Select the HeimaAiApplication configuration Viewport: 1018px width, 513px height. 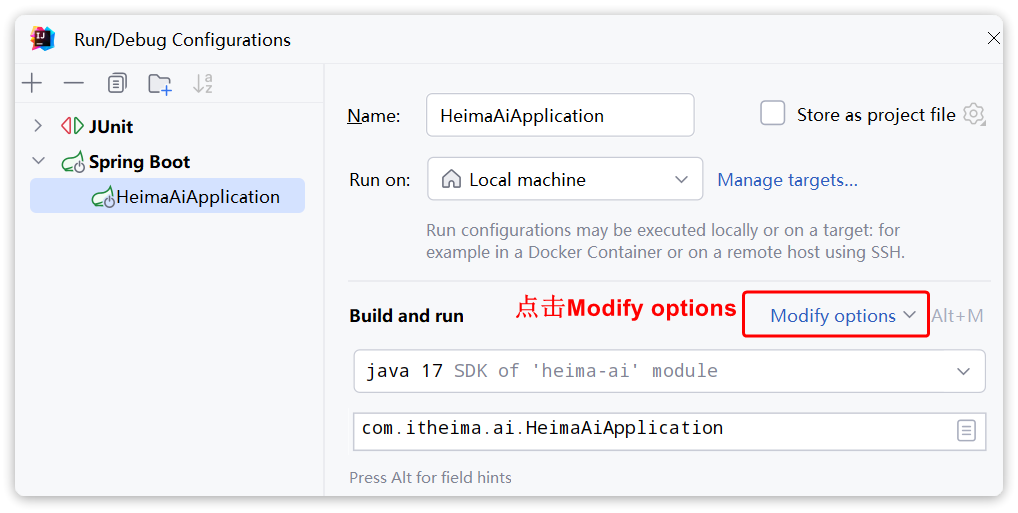[x=197, y=197]
